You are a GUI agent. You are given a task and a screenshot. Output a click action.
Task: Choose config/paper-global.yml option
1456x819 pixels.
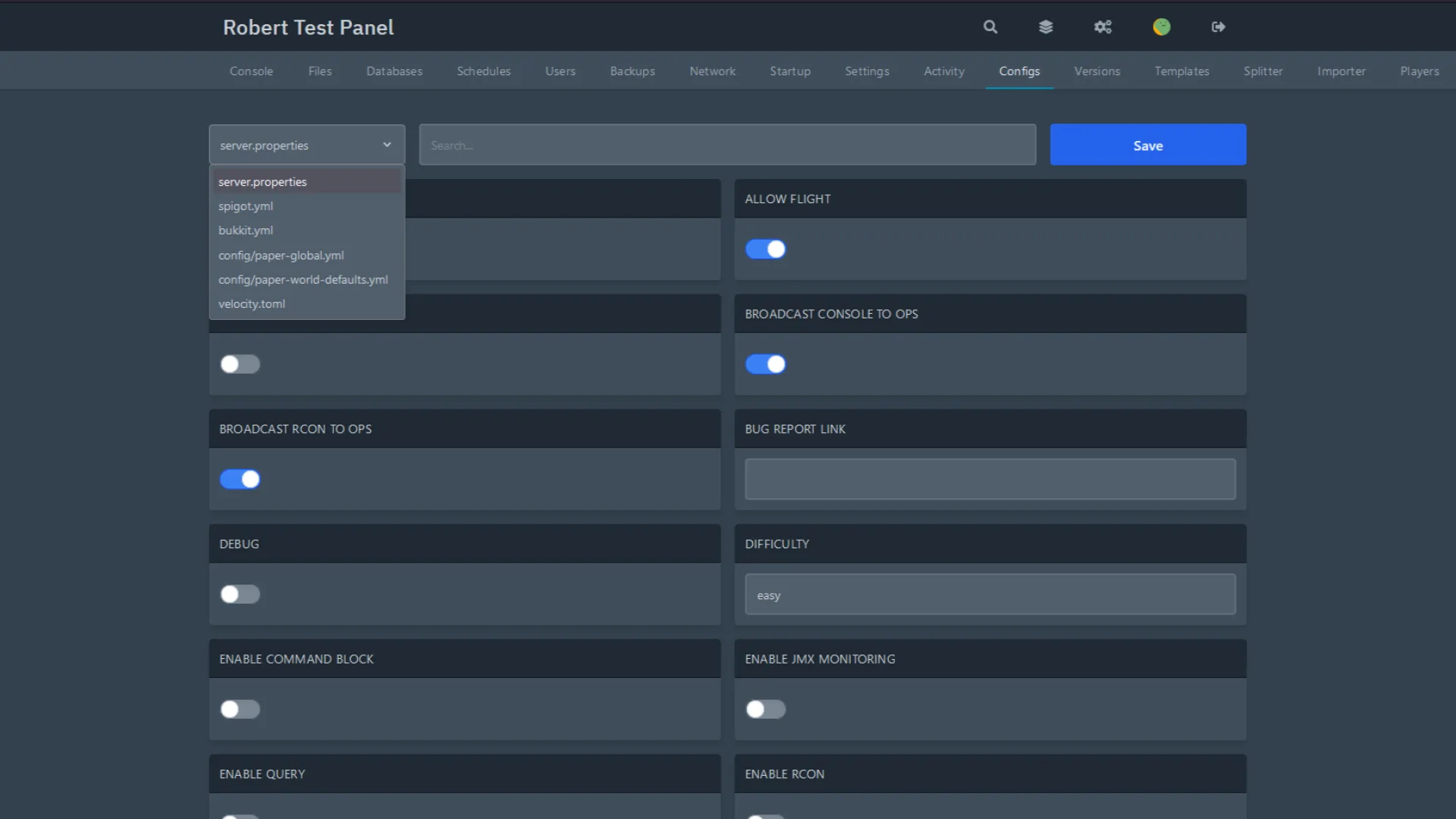[x=281, y=256]
